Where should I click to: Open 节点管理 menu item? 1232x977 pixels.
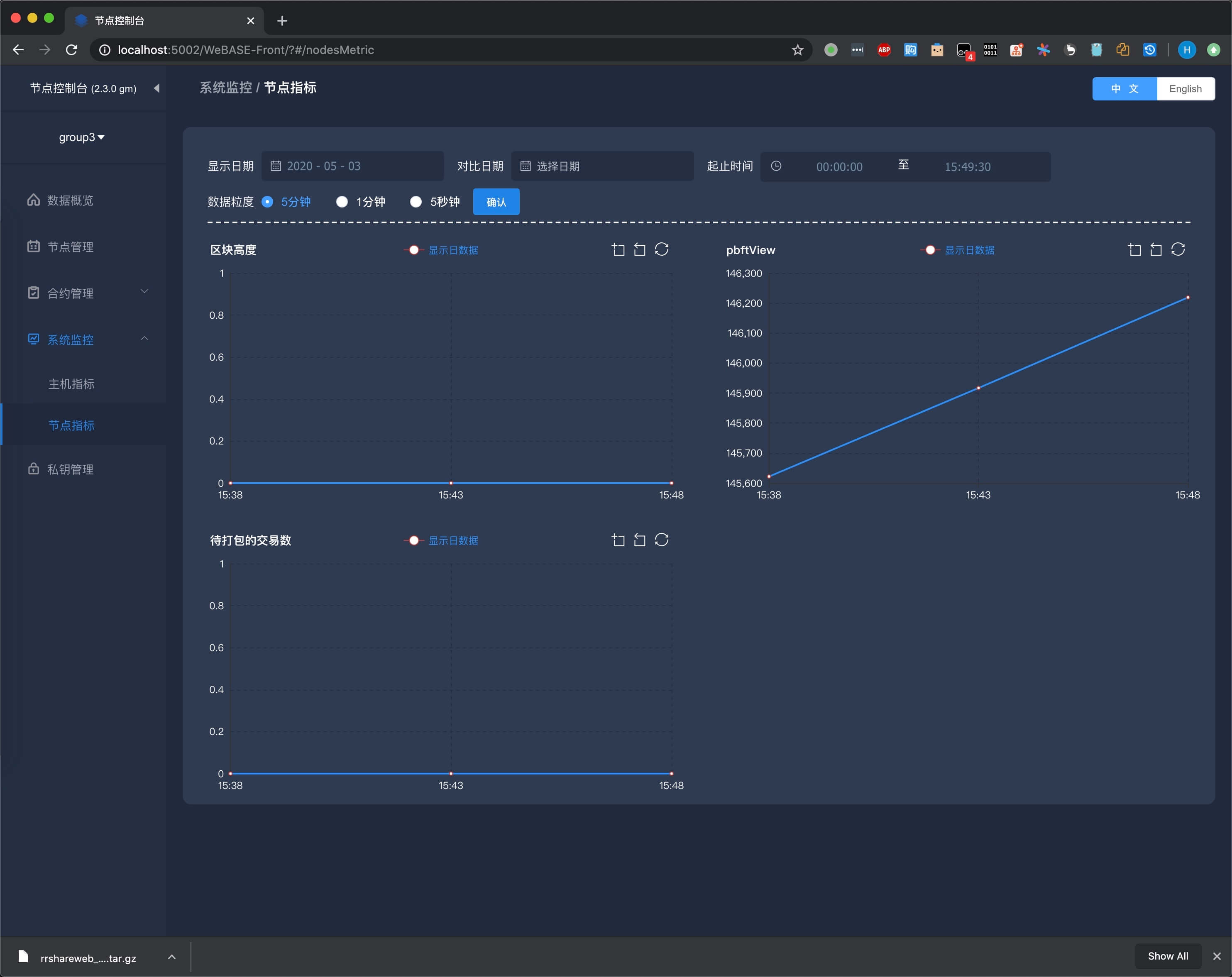pos(84,246)
